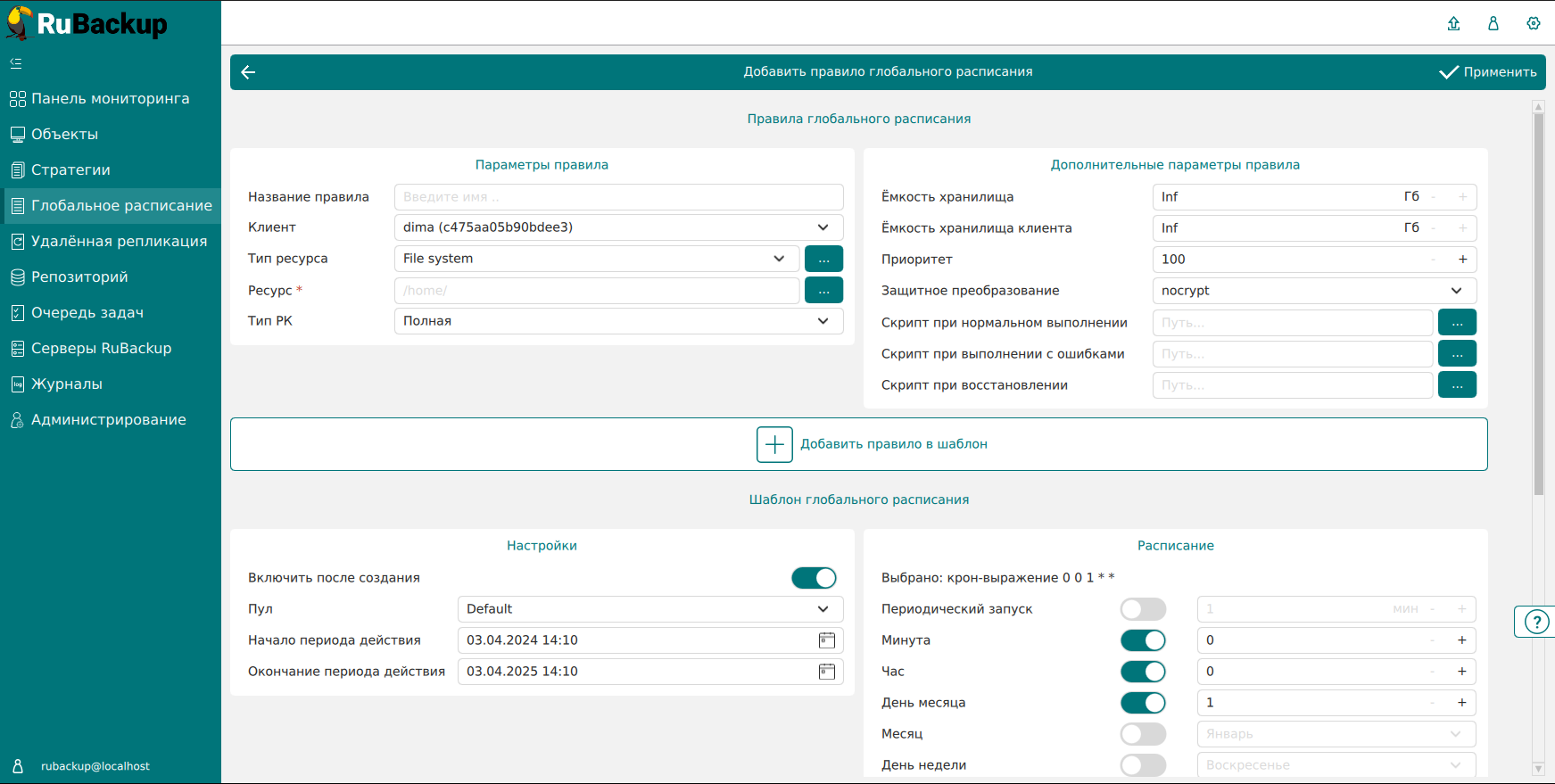This screenshot has width=1555, height=784.
Task: Open Панель мониторинга menu item
Action: (110, 98)
